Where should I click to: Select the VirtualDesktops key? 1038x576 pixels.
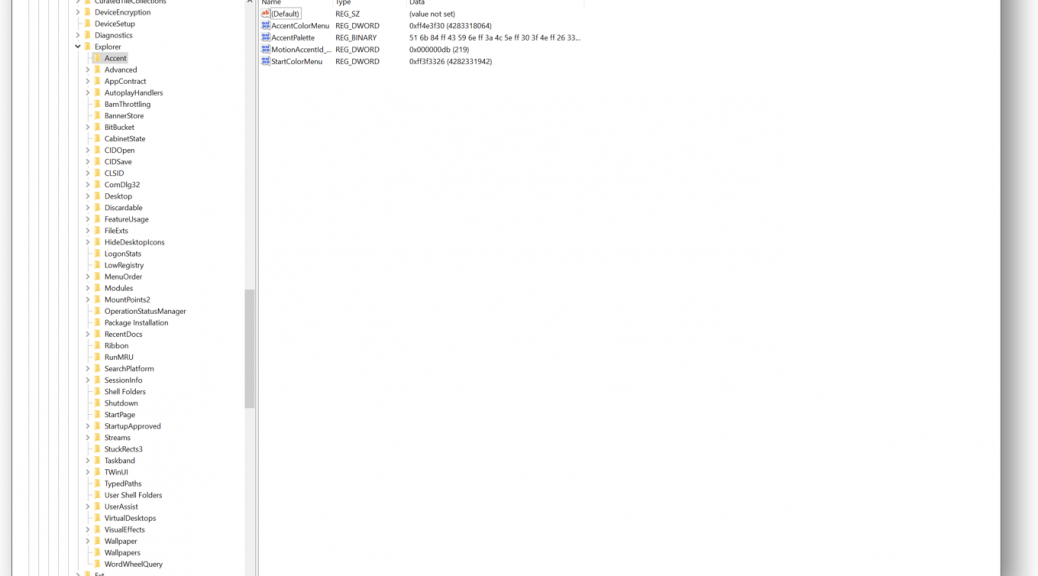click(130, 518)
